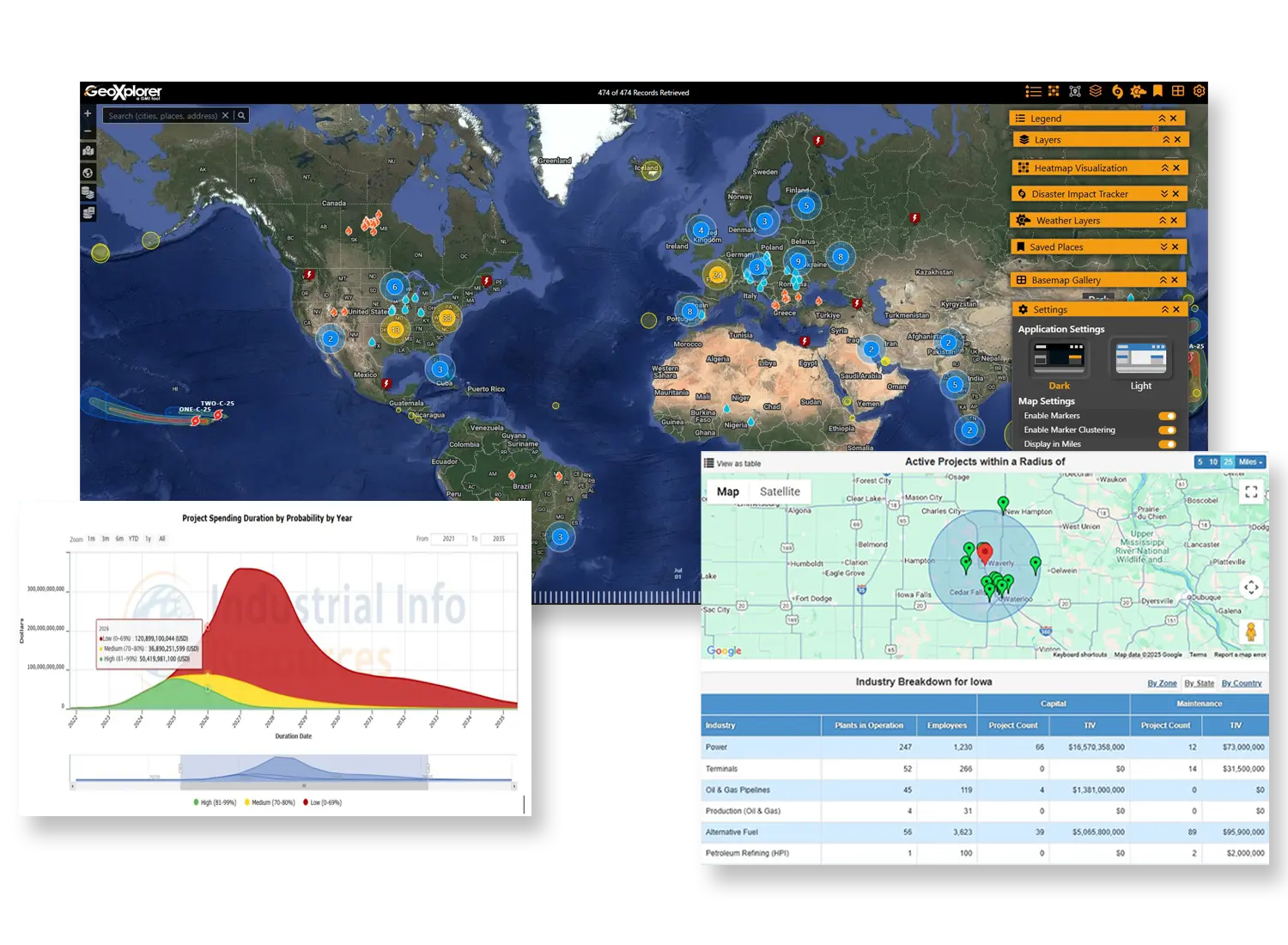The image size is (1288, 945).
Task: Close the Weather Layers panel
Action: [1174, 221]
